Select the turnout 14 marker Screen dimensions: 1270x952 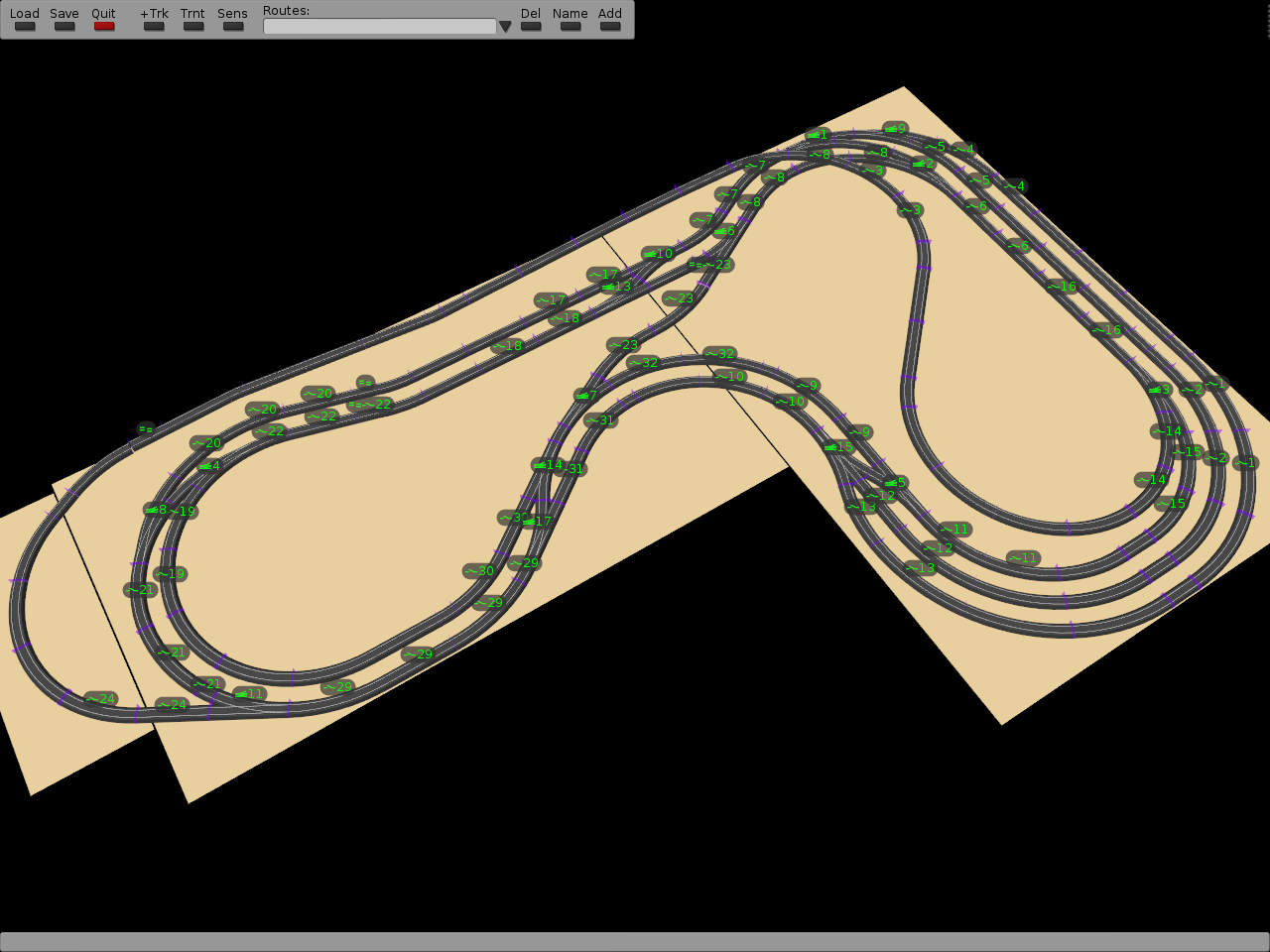point(548,465)
